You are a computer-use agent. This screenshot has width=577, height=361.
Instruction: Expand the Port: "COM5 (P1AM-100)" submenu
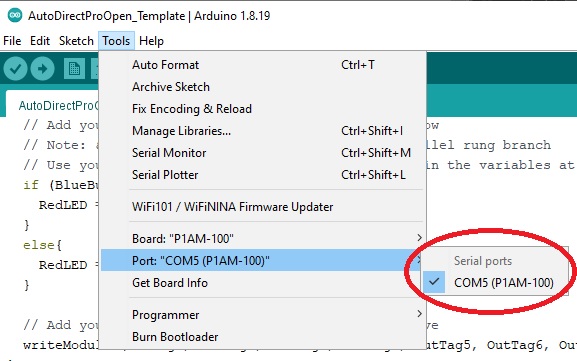(x=261, y=261)
